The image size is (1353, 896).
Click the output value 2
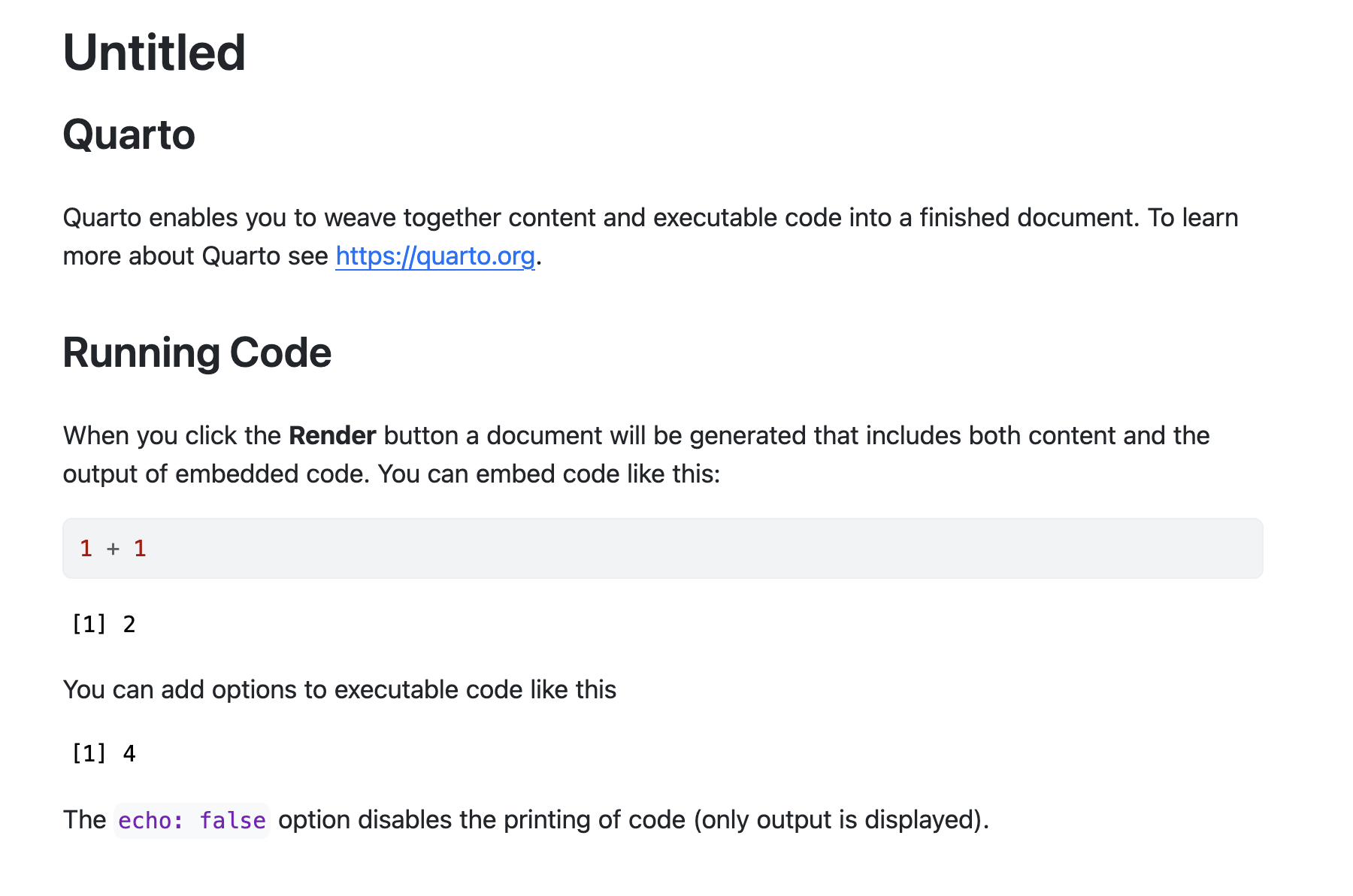[129, 625]
